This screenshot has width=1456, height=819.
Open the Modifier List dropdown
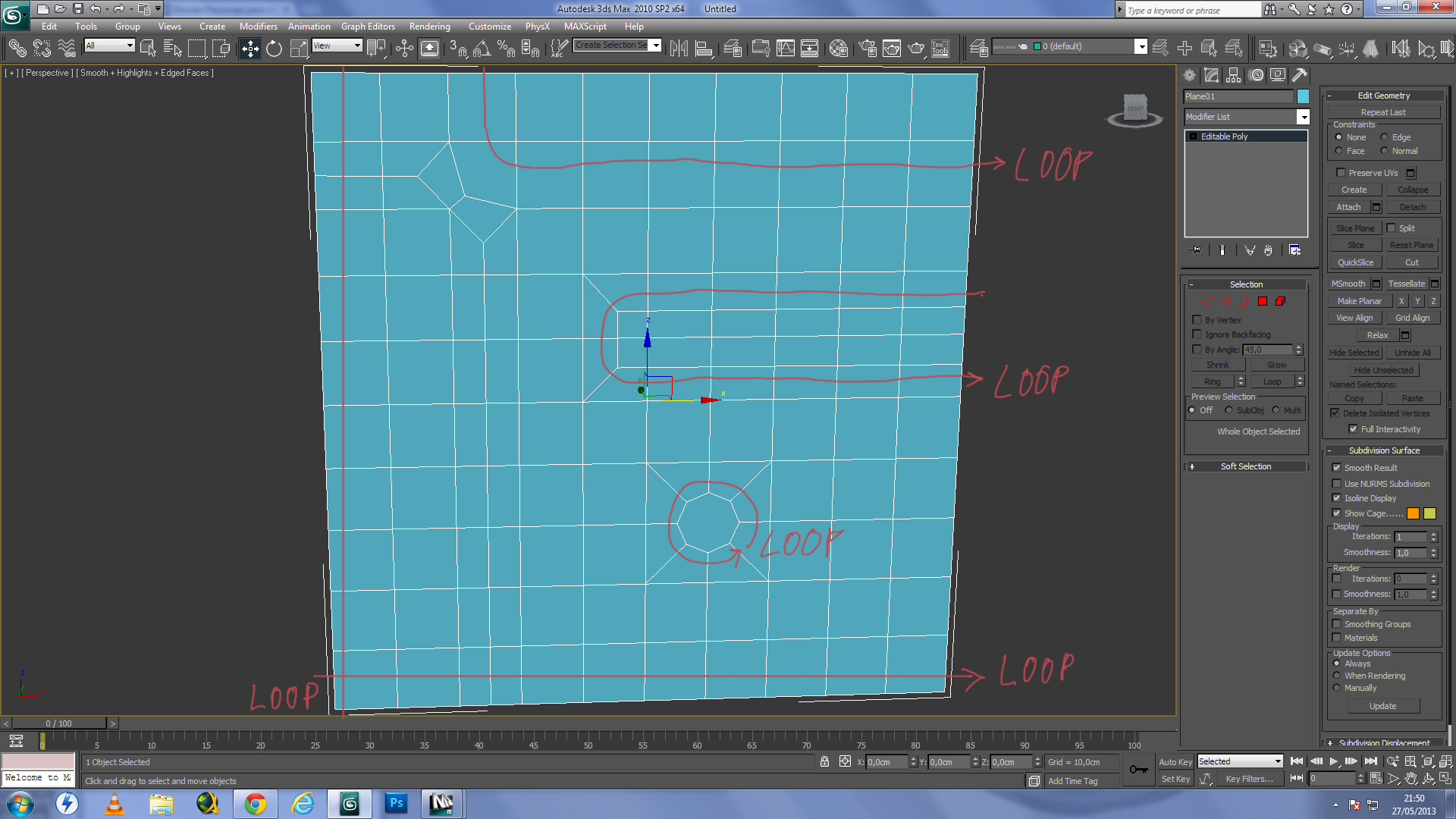pyautogui.click(x=1303, y=117)
